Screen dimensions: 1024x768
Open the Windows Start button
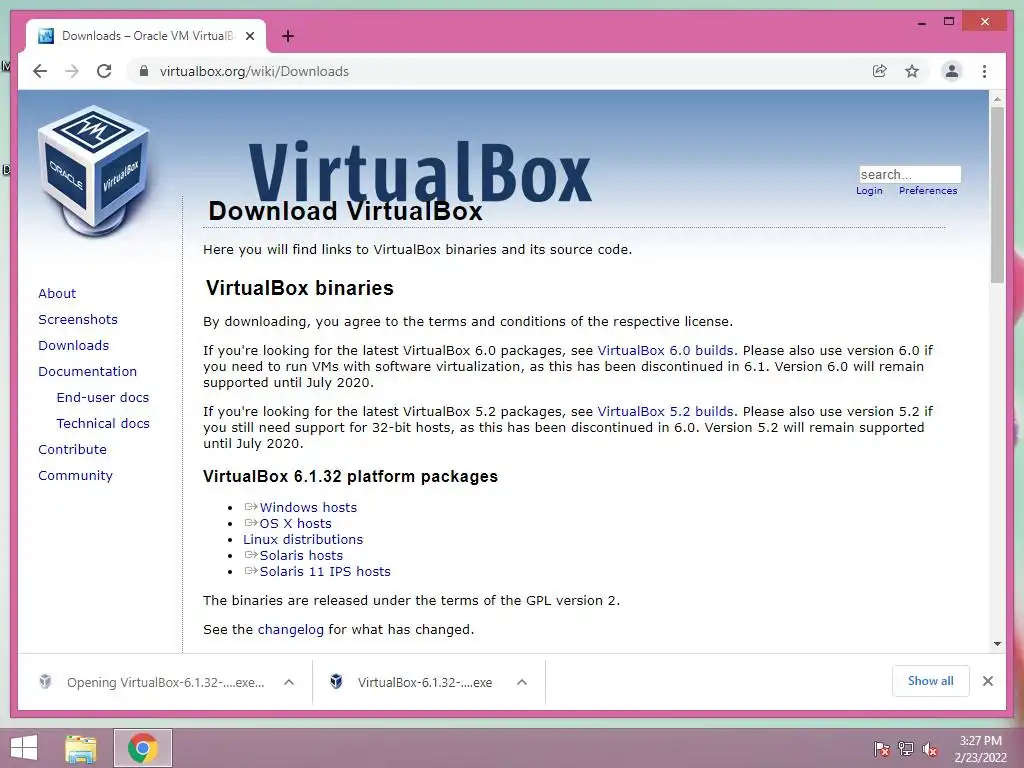24,748
